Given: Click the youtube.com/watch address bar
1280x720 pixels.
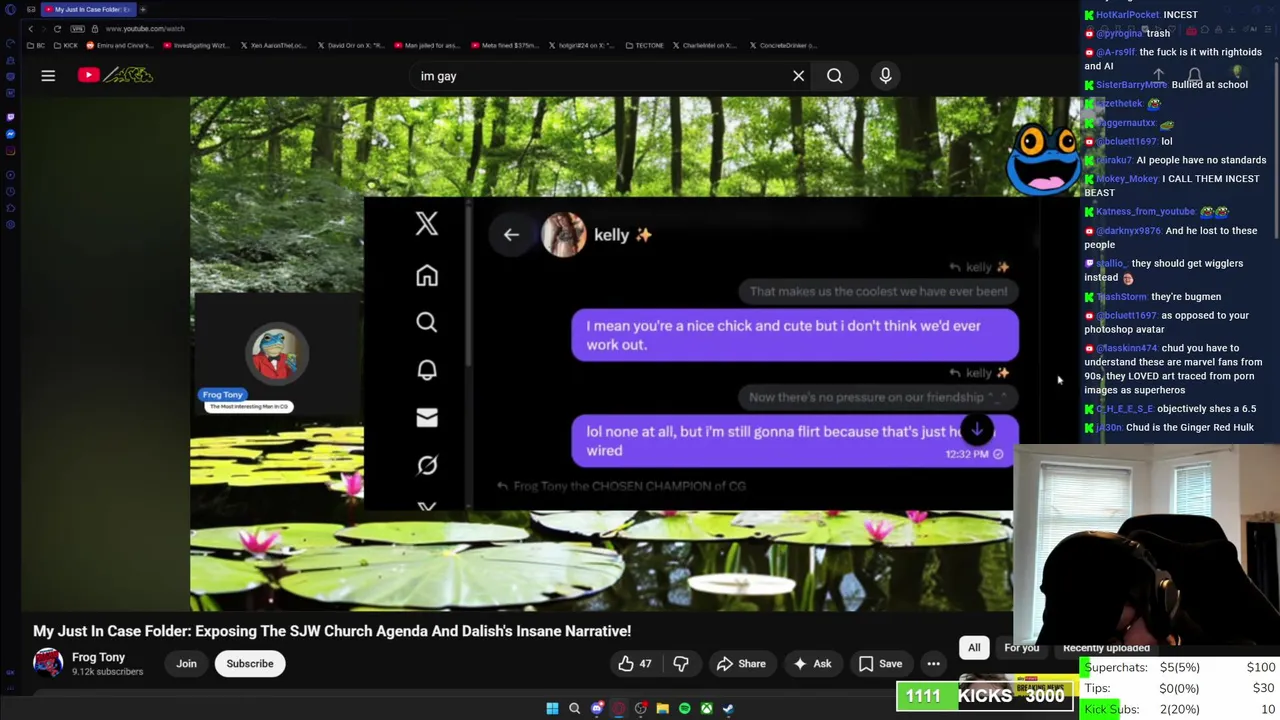Looking at the screenshot, I should (145, 29).
